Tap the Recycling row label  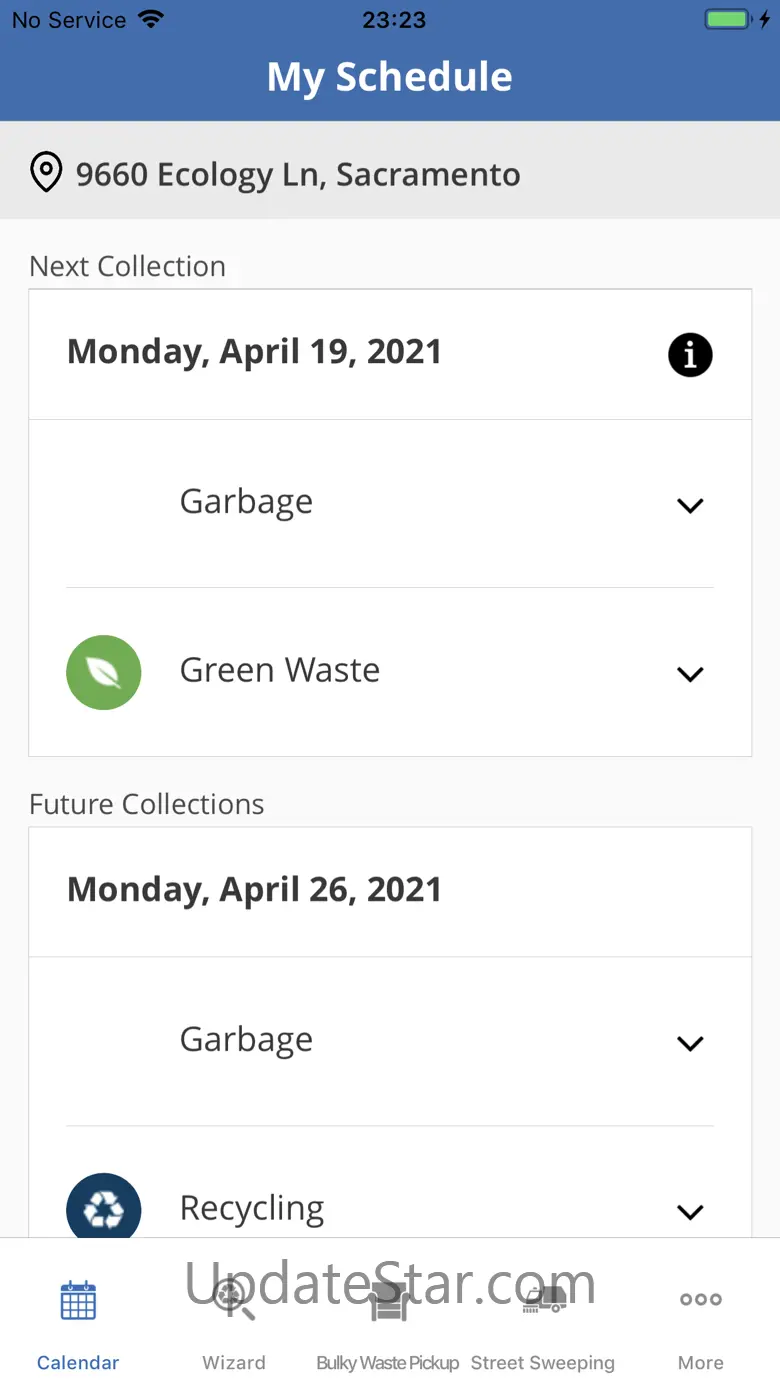[x=252, y=1208]
